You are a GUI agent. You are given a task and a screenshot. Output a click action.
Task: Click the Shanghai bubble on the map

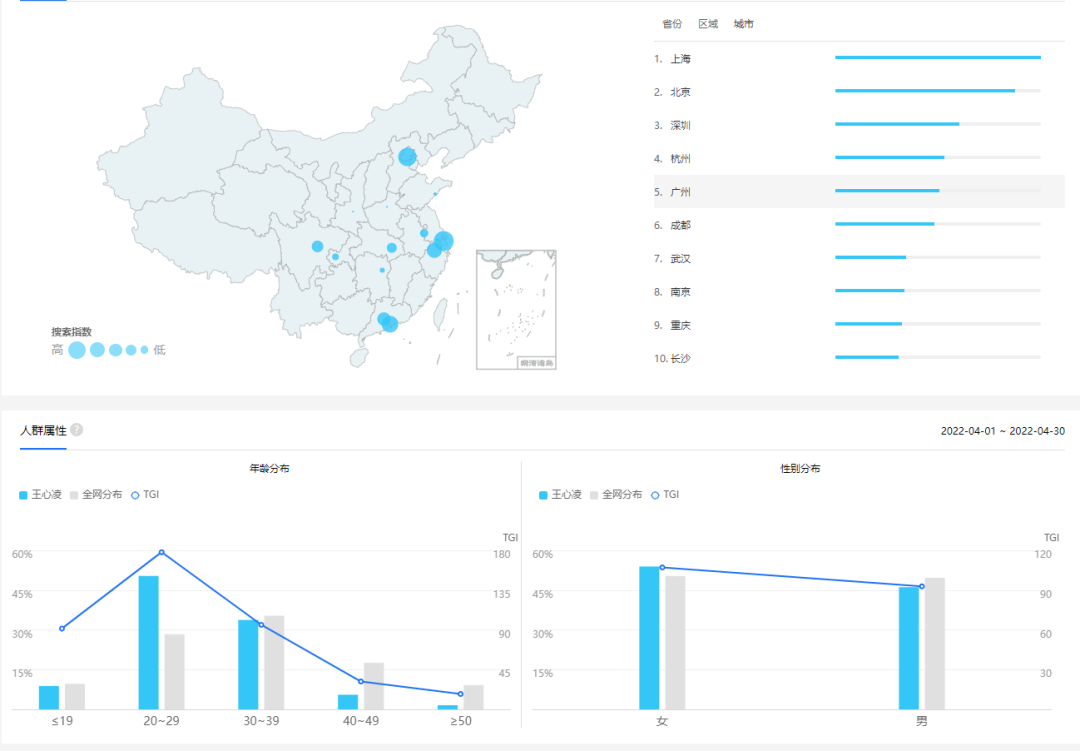[444, 241]
